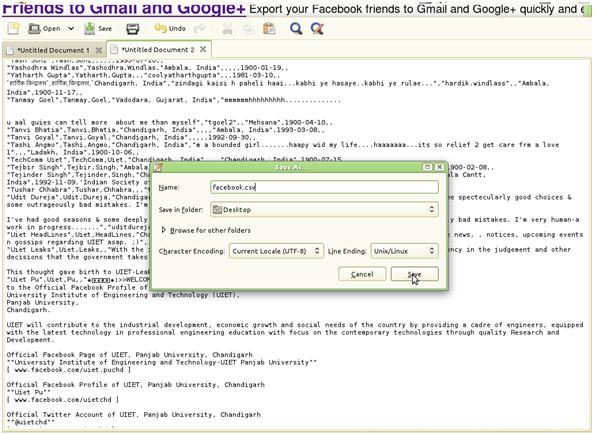Click the New document icon
598x435 pixels.
14,29
